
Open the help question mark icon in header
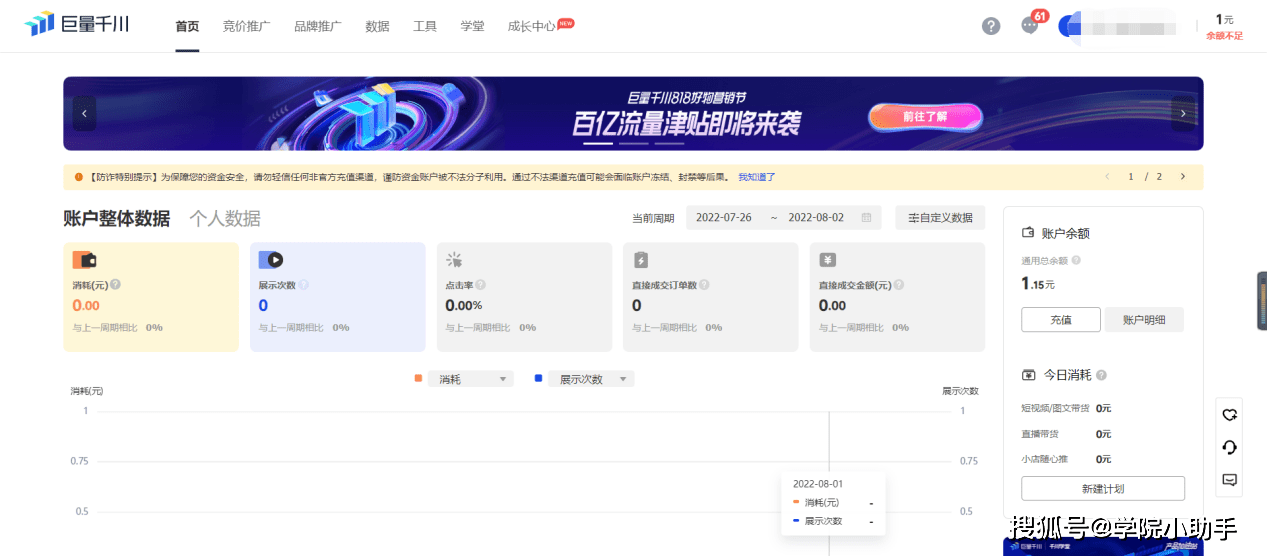(x=991, y=26)
